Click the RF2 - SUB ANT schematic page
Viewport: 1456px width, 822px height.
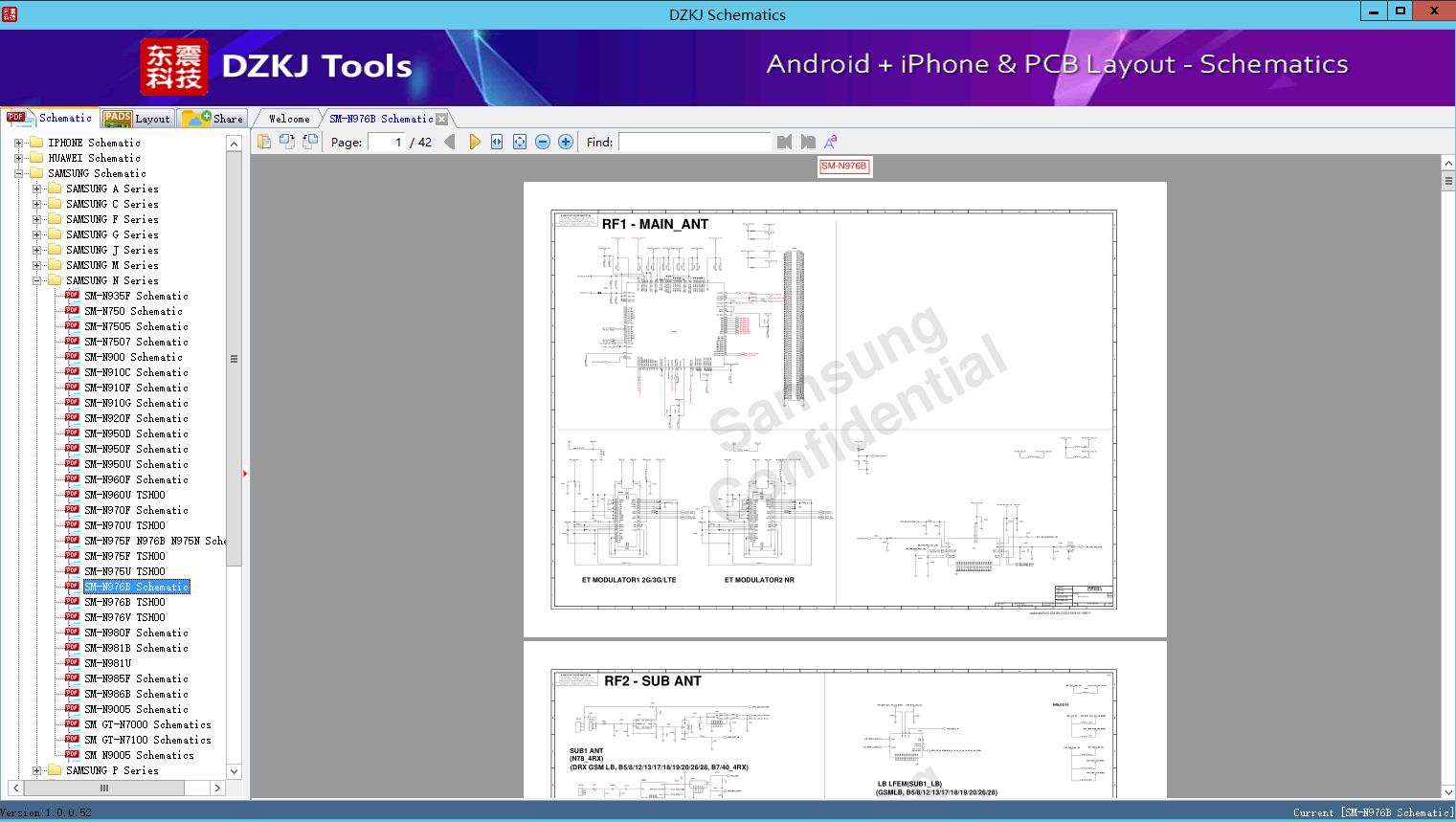click(845, 720)
